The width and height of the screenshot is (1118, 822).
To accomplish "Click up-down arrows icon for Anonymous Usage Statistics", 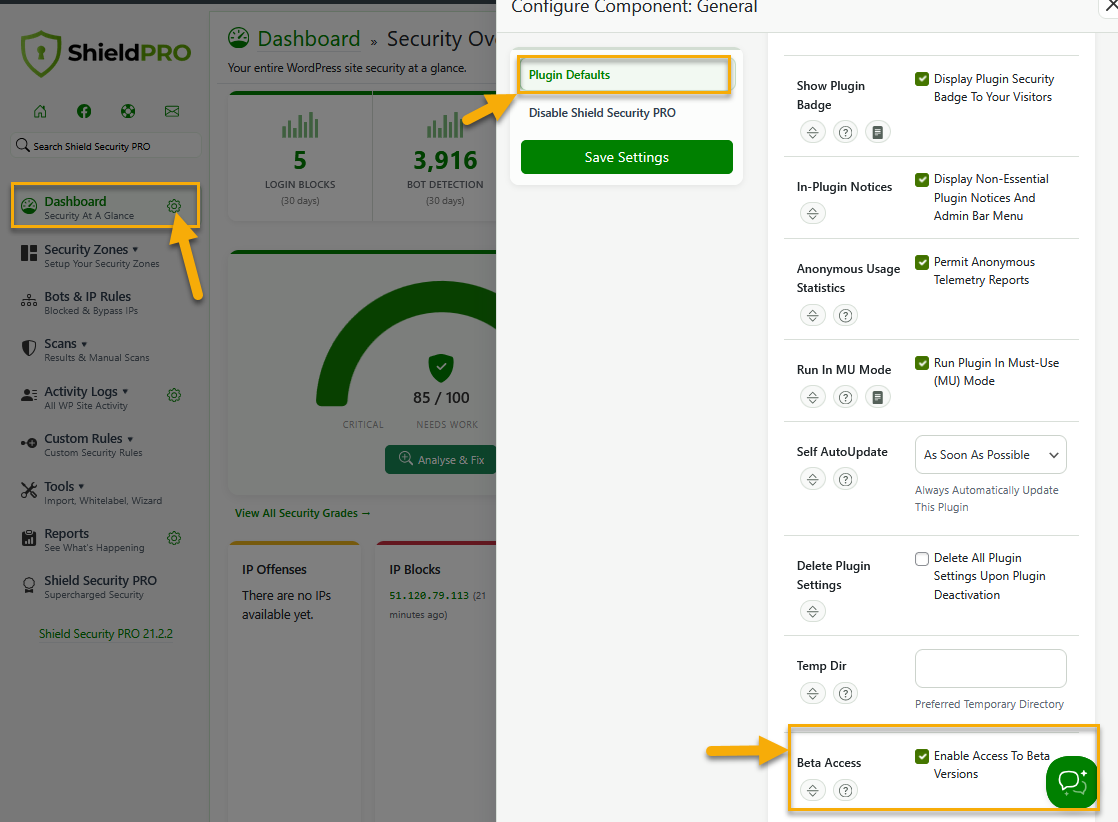I will (813, 315).
